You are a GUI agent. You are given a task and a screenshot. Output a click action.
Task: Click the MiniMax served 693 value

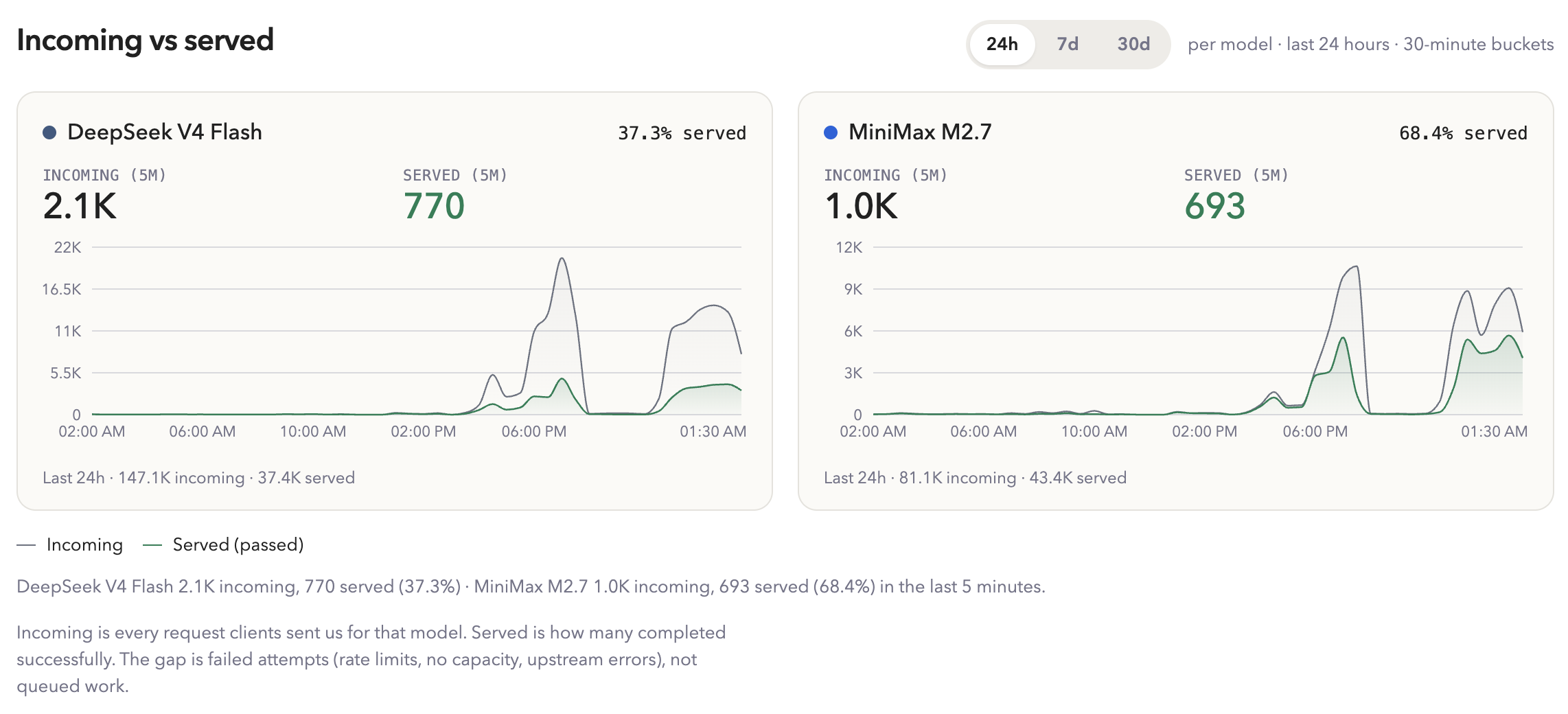[1214, 206]
